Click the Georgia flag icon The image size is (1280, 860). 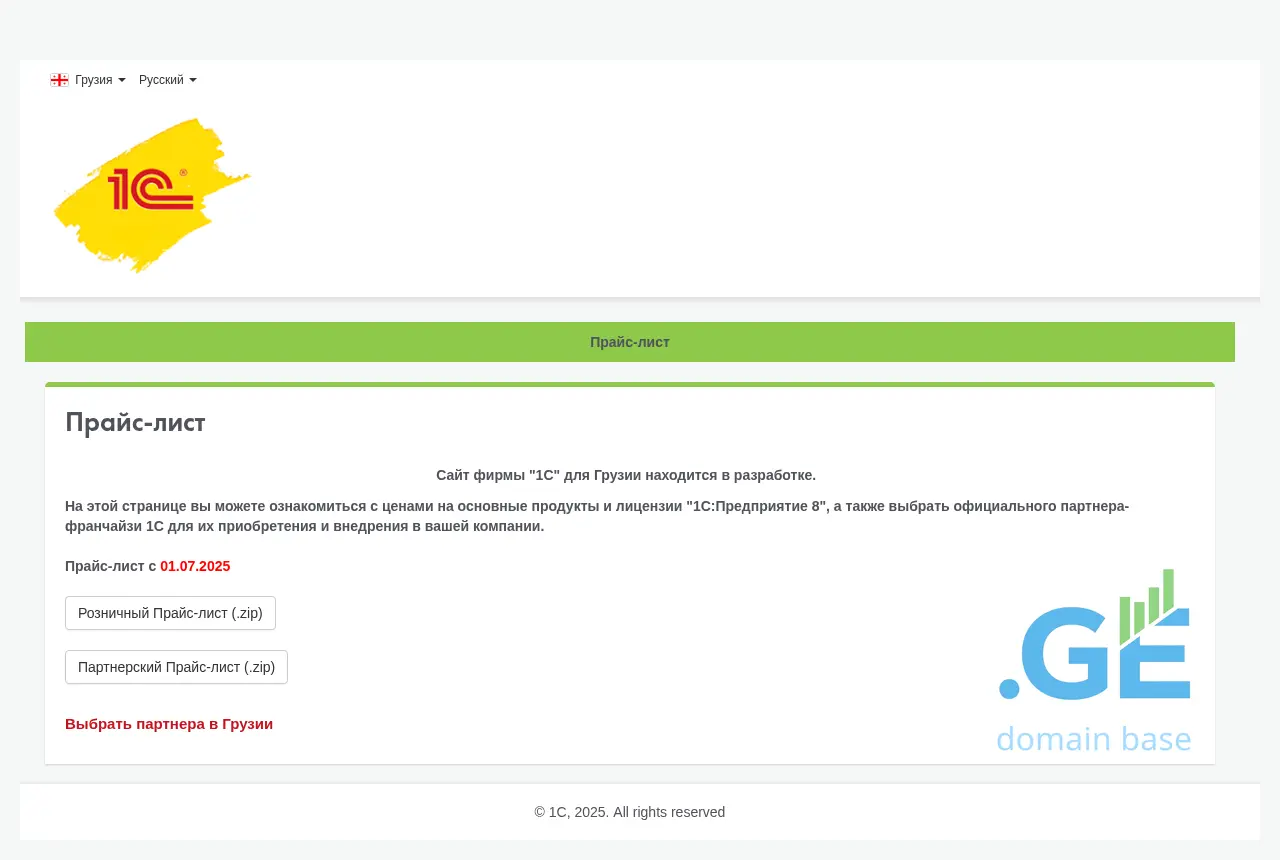point(59,80)
